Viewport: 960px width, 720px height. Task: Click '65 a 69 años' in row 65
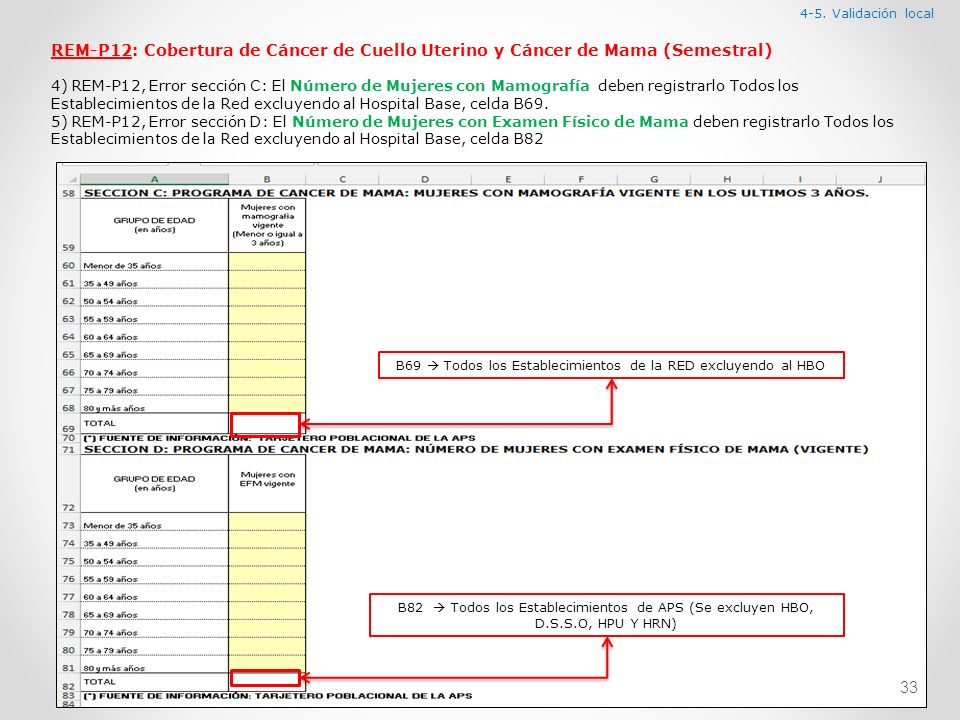coord(110,354)
